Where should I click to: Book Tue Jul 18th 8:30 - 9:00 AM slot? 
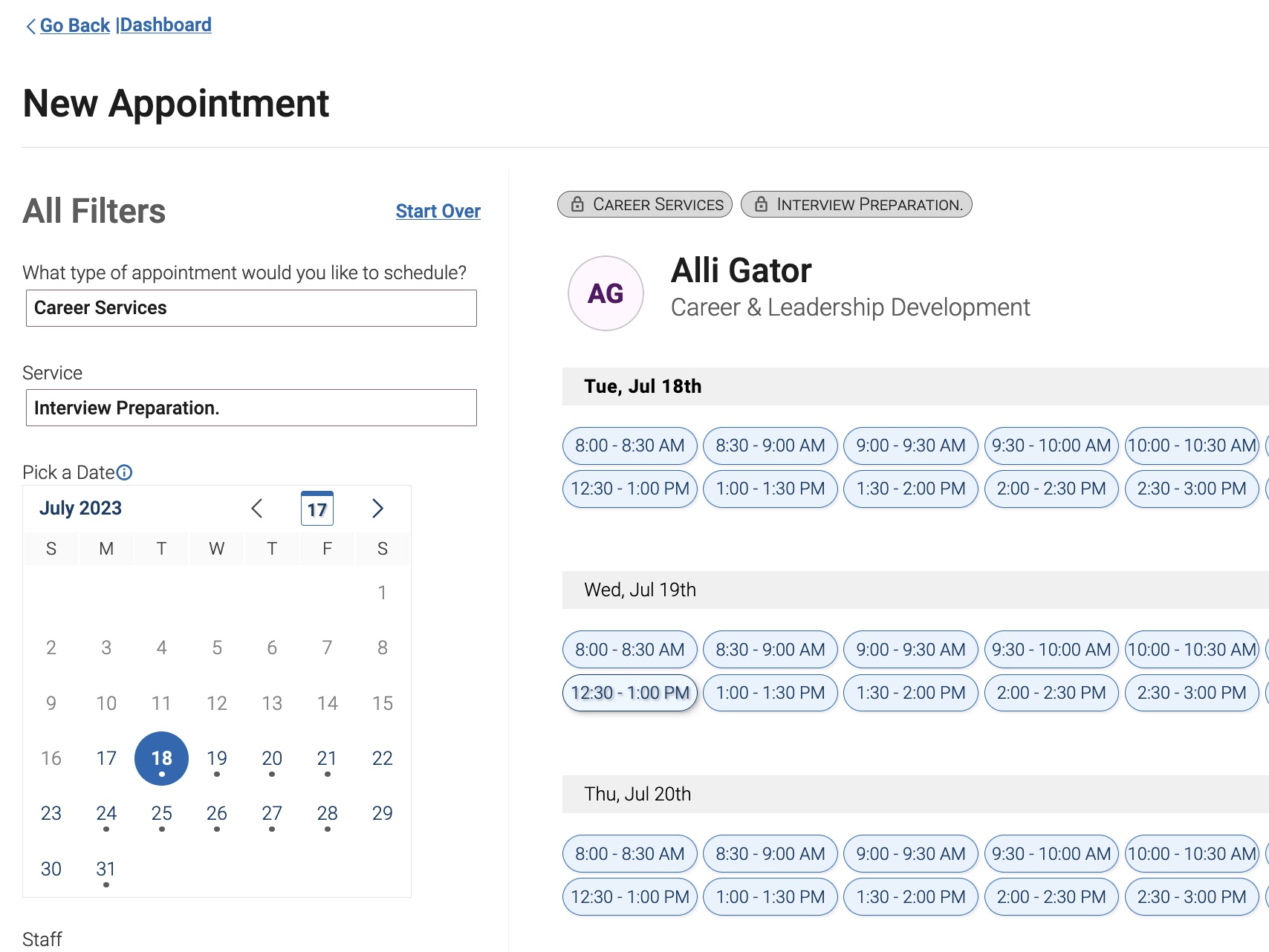click(x=770, y=446)
